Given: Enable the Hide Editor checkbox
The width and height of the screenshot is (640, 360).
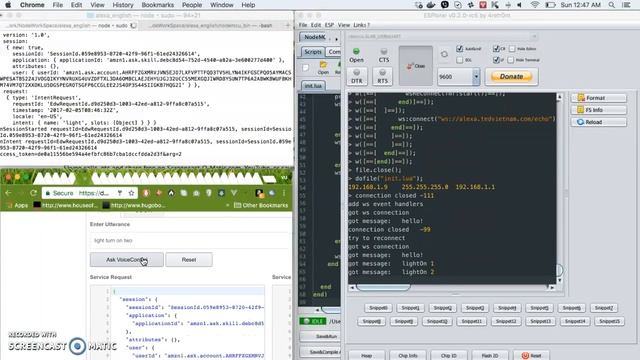Looking at the screenshot, I should (x=512, y=49).
